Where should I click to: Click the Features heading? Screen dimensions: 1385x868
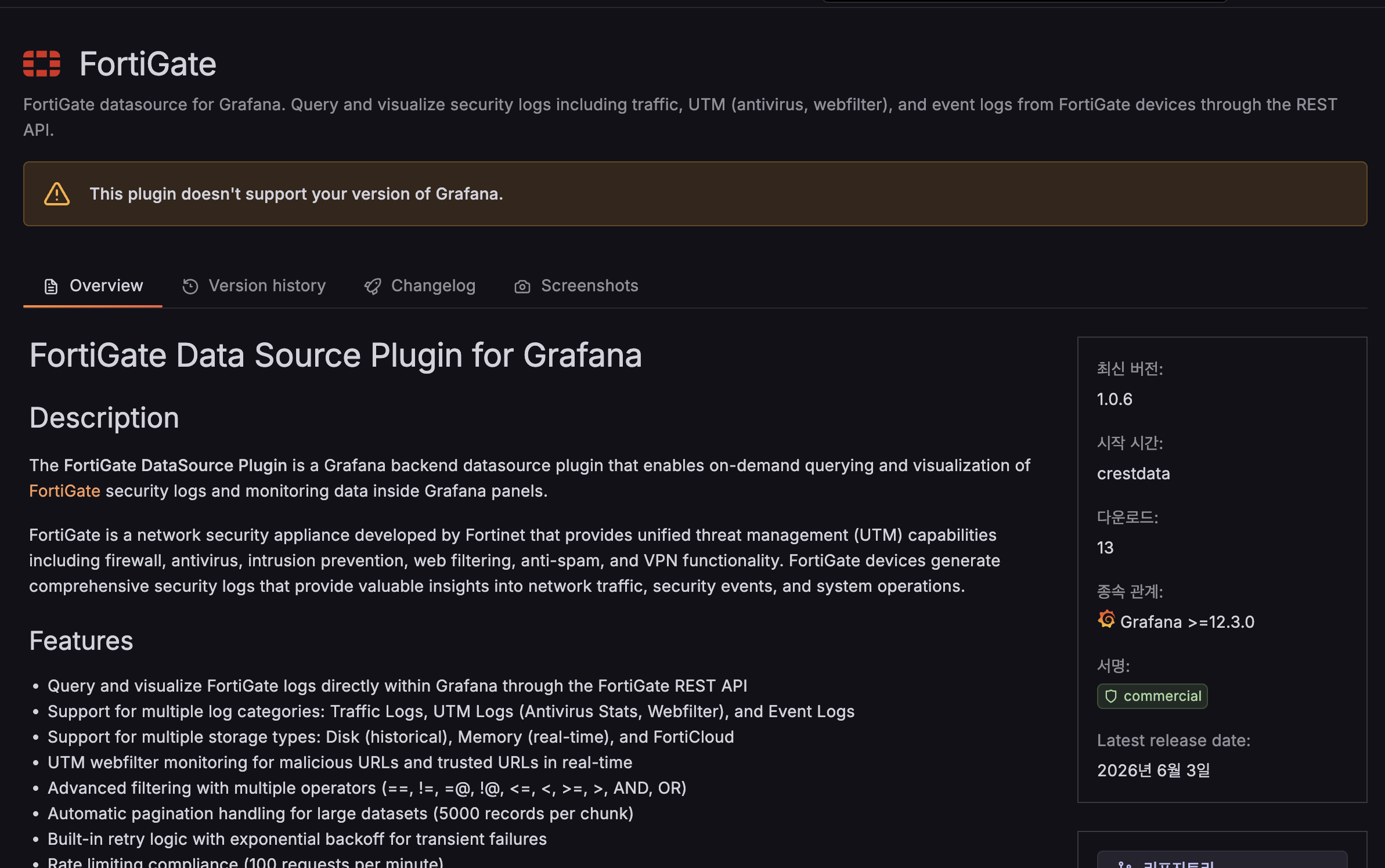(x=81, y=641)
